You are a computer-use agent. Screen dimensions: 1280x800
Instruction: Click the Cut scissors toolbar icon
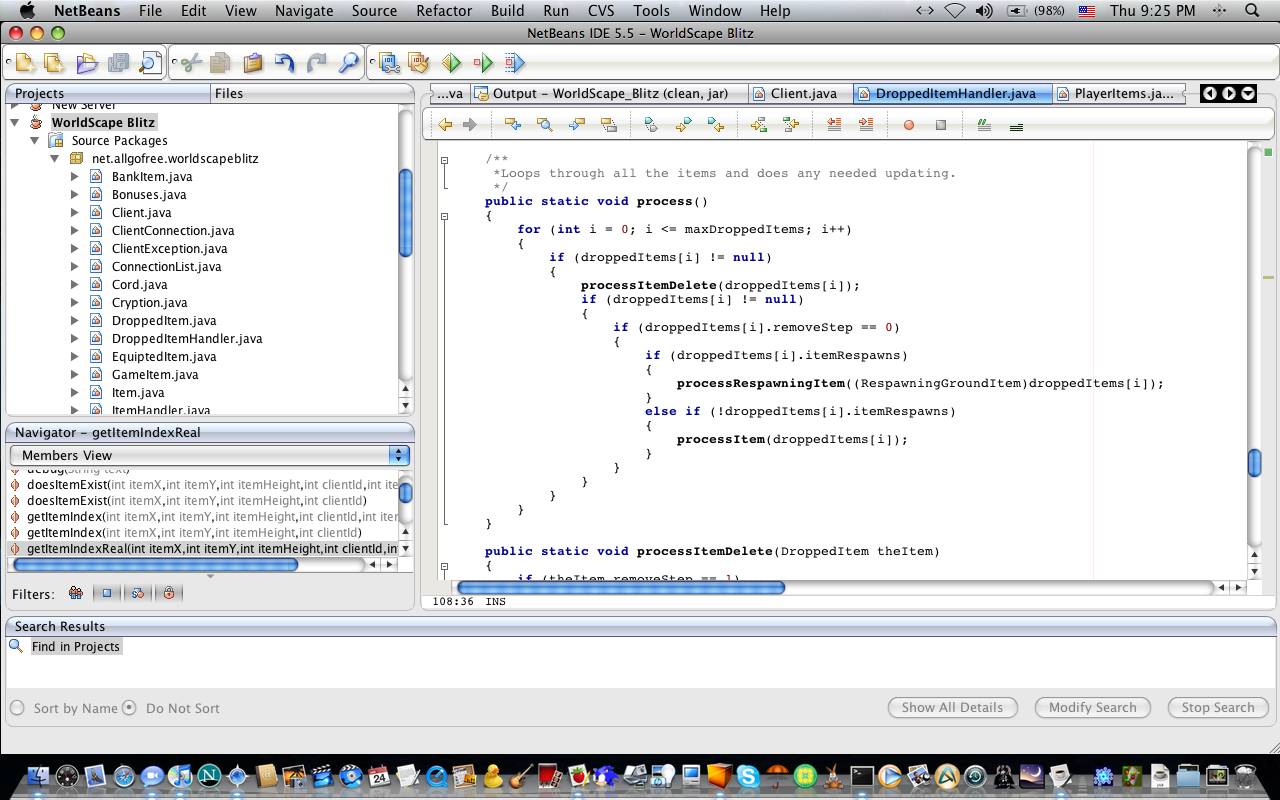[x=190, y=63]
